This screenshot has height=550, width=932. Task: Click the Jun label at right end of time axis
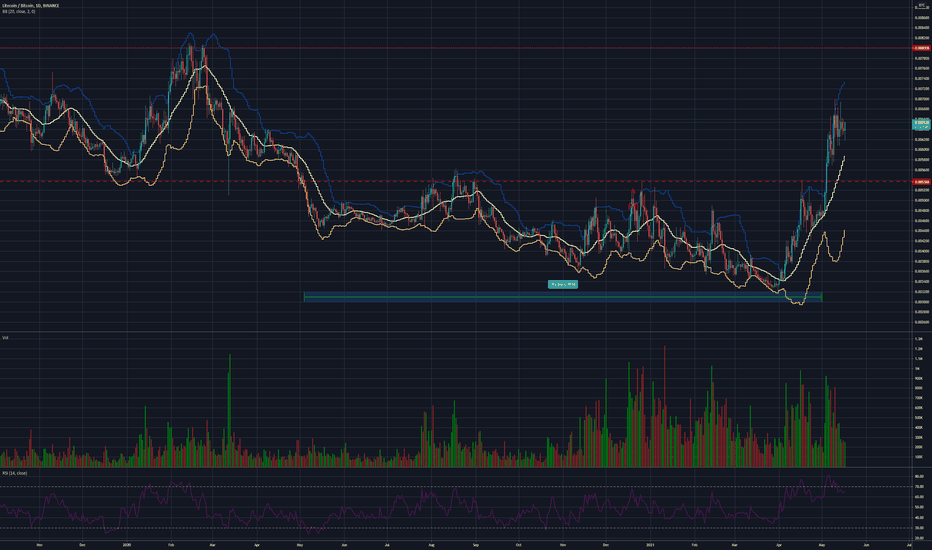point(866,544)
